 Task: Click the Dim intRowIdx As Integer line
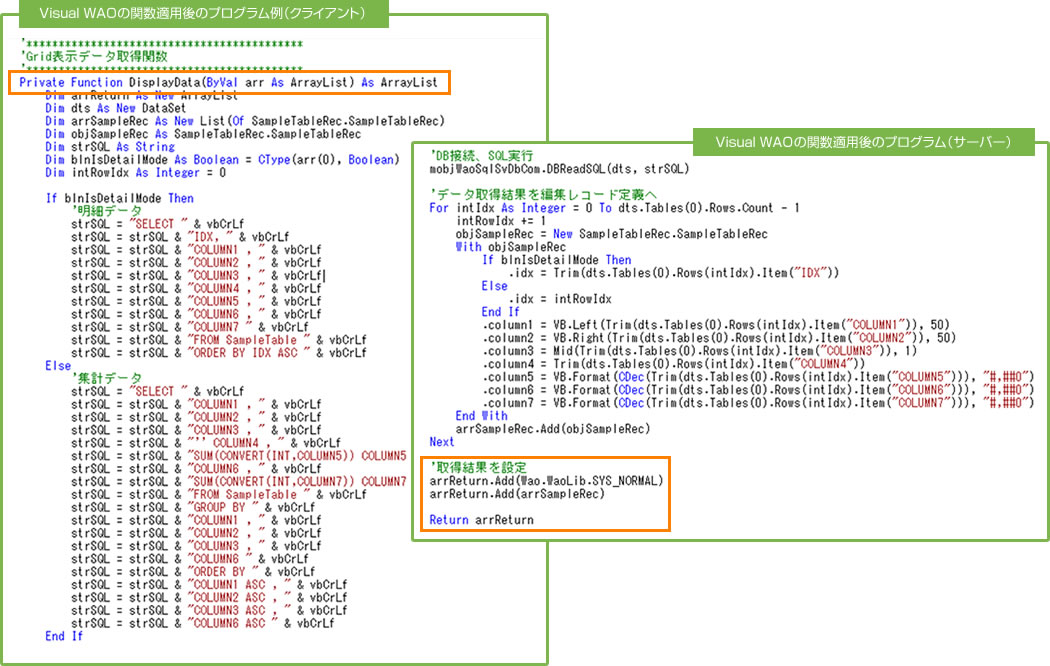click(135, 173)
